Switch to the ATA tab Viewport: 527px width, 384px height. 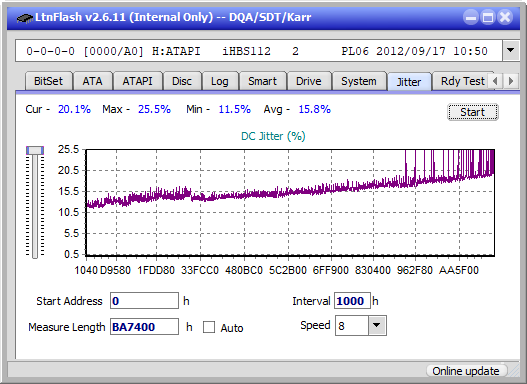pyautogui.click(x=92, y=81)
